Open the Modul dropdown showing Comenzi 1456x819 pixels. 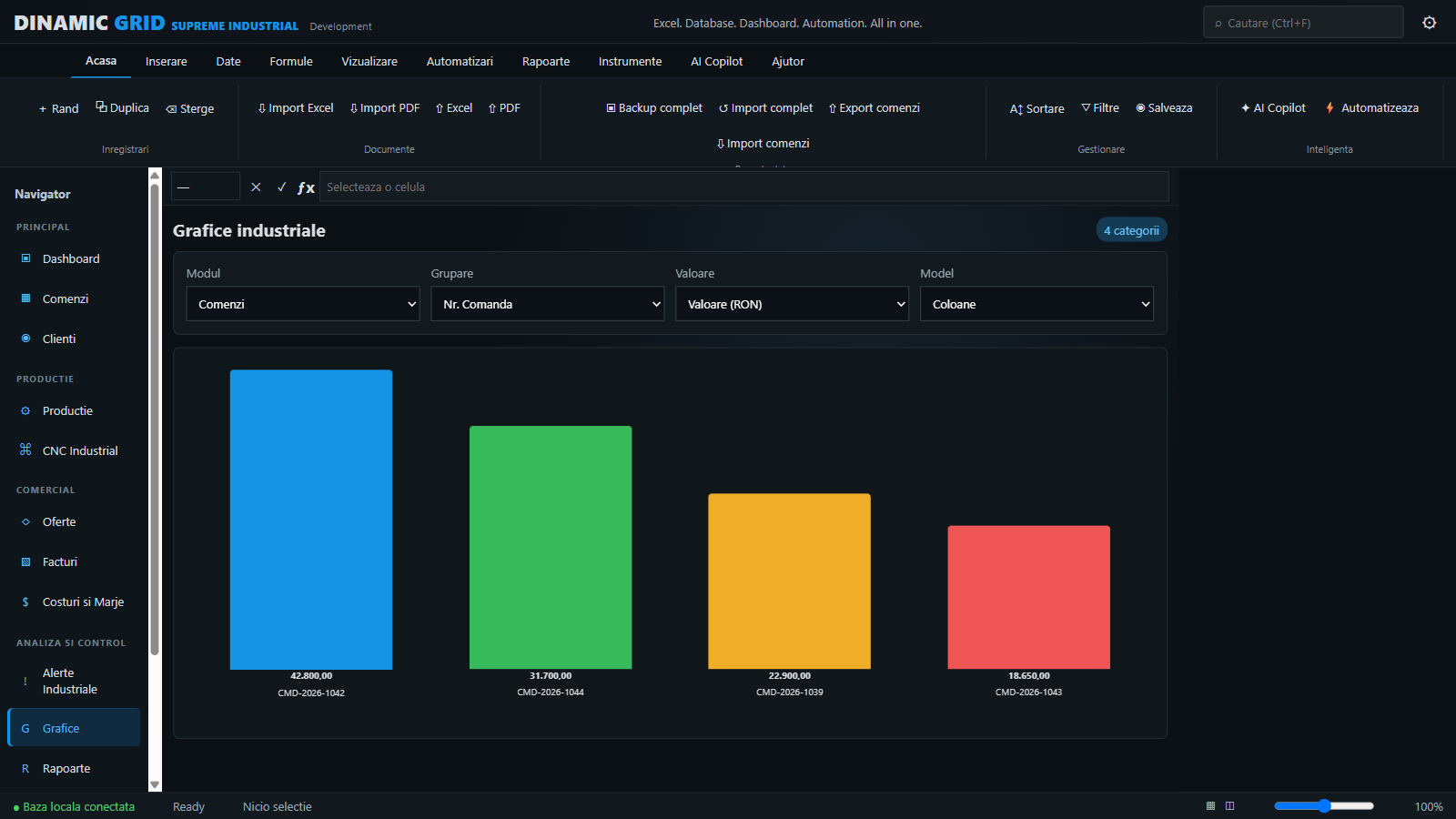point(303,304)
